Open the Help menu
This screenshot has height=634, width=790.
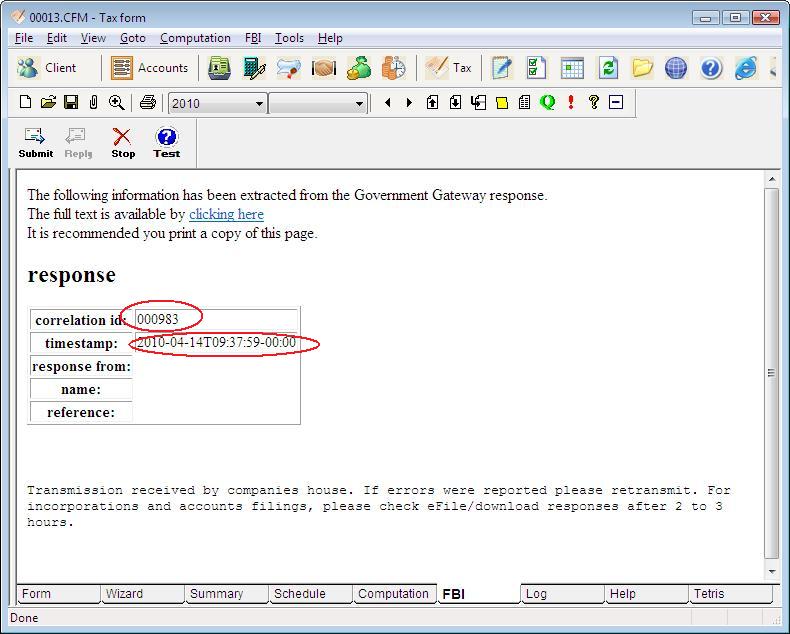coord(330,38)
